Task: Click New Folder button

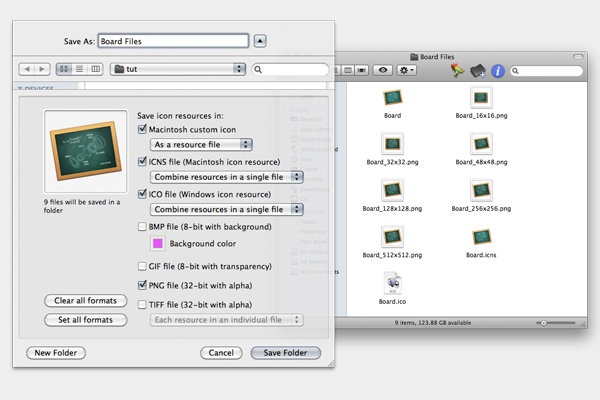Action: tap(56, 353)
